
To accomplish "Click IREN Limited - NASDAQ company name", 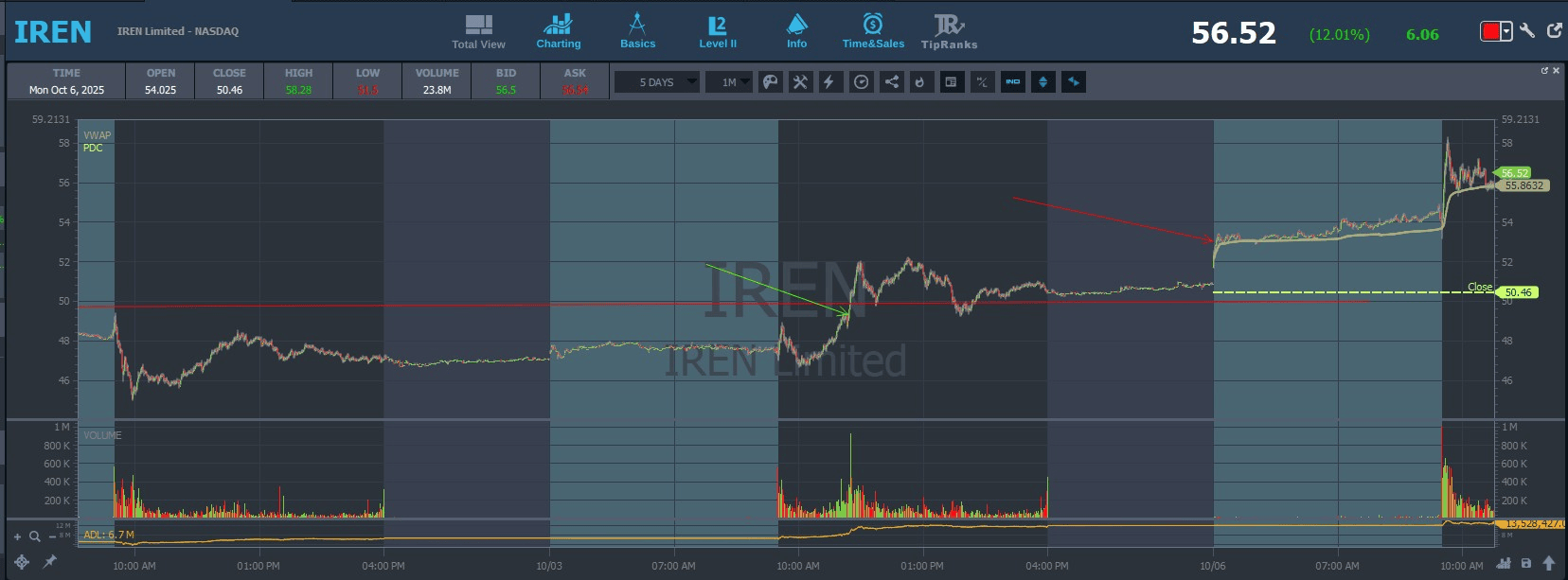I will pos(178,31).
